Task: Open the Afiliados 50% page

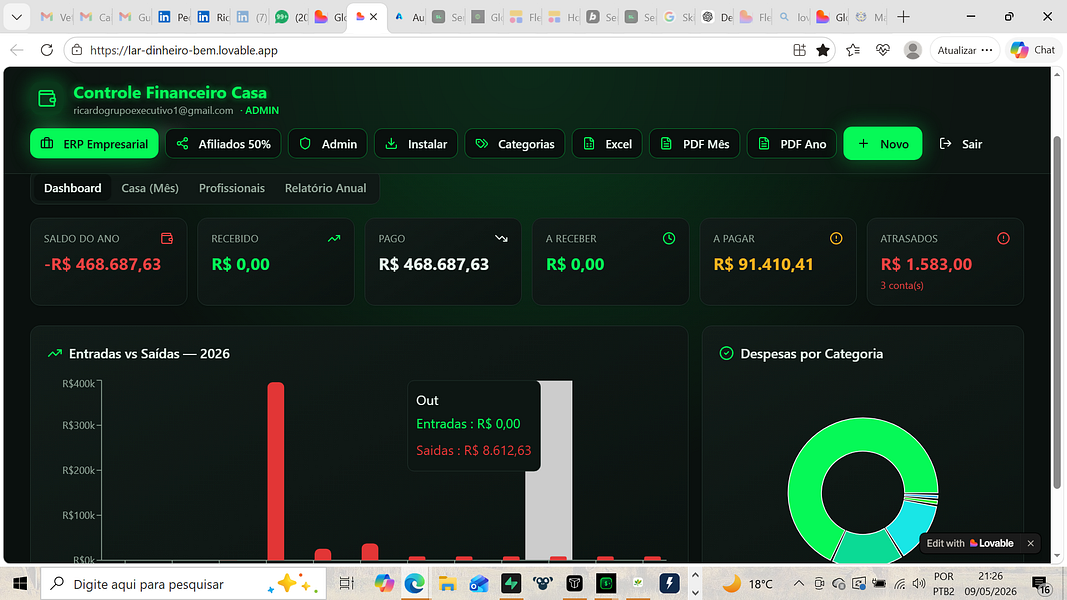Action: 223,144
